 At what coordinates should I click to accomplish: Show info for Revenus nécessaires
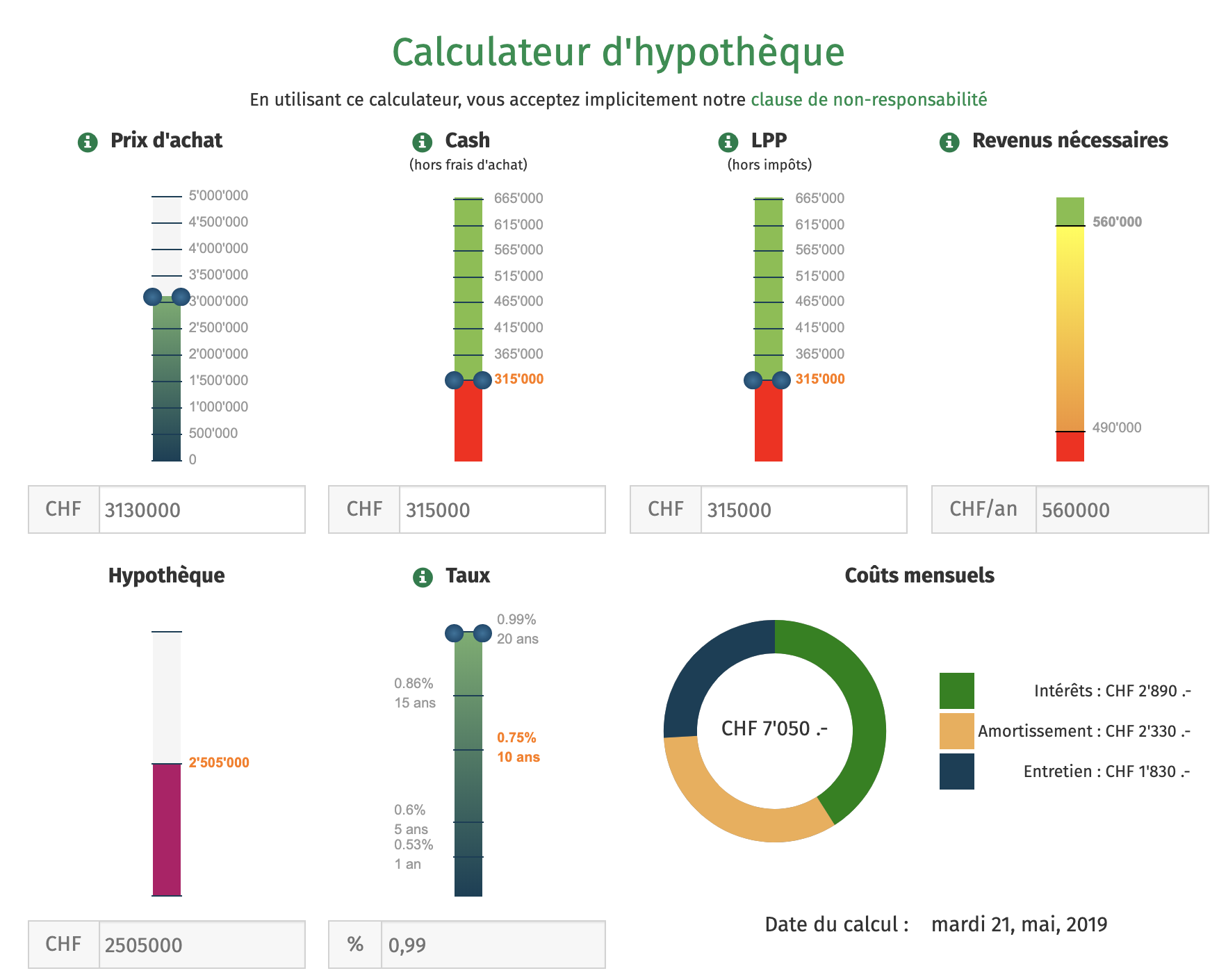(x=949, y=142)
